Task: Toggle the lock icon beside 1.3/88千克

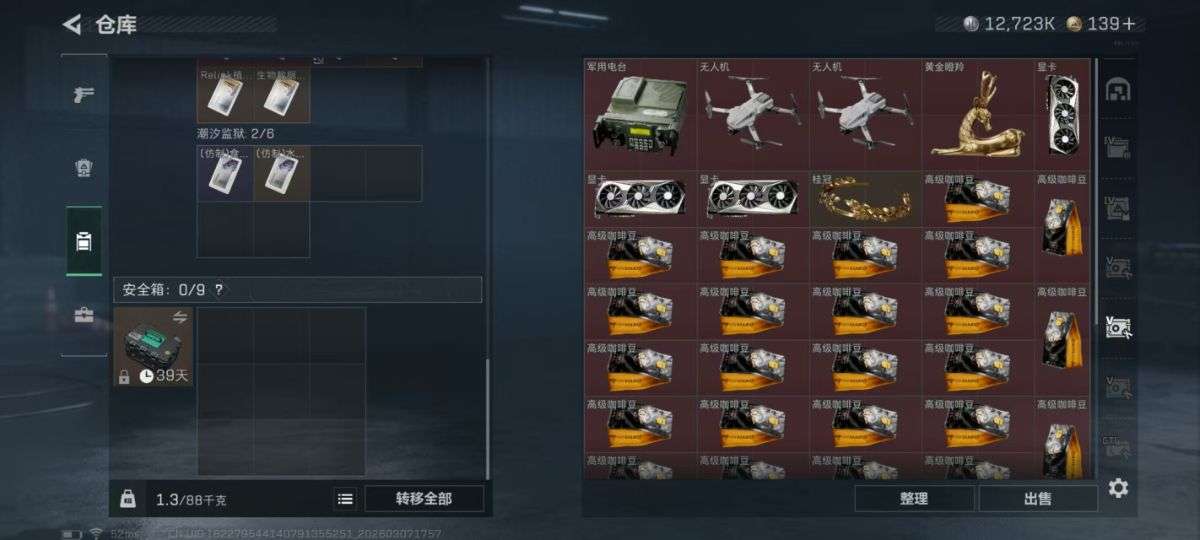Action: (x=128, y=499)
